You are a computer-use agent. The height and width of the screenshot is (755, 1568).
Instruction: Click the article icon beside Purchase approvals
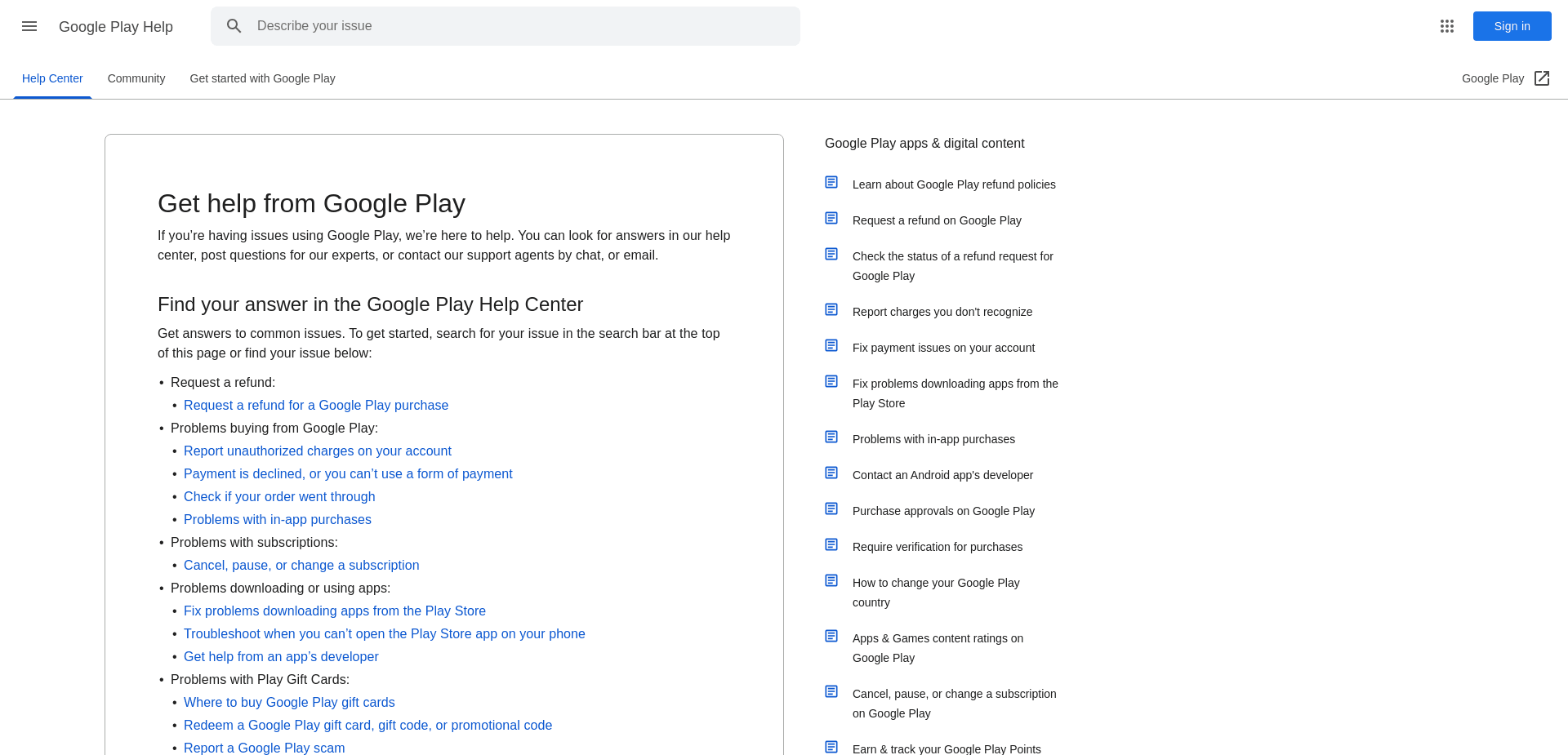tap(831, 509)
